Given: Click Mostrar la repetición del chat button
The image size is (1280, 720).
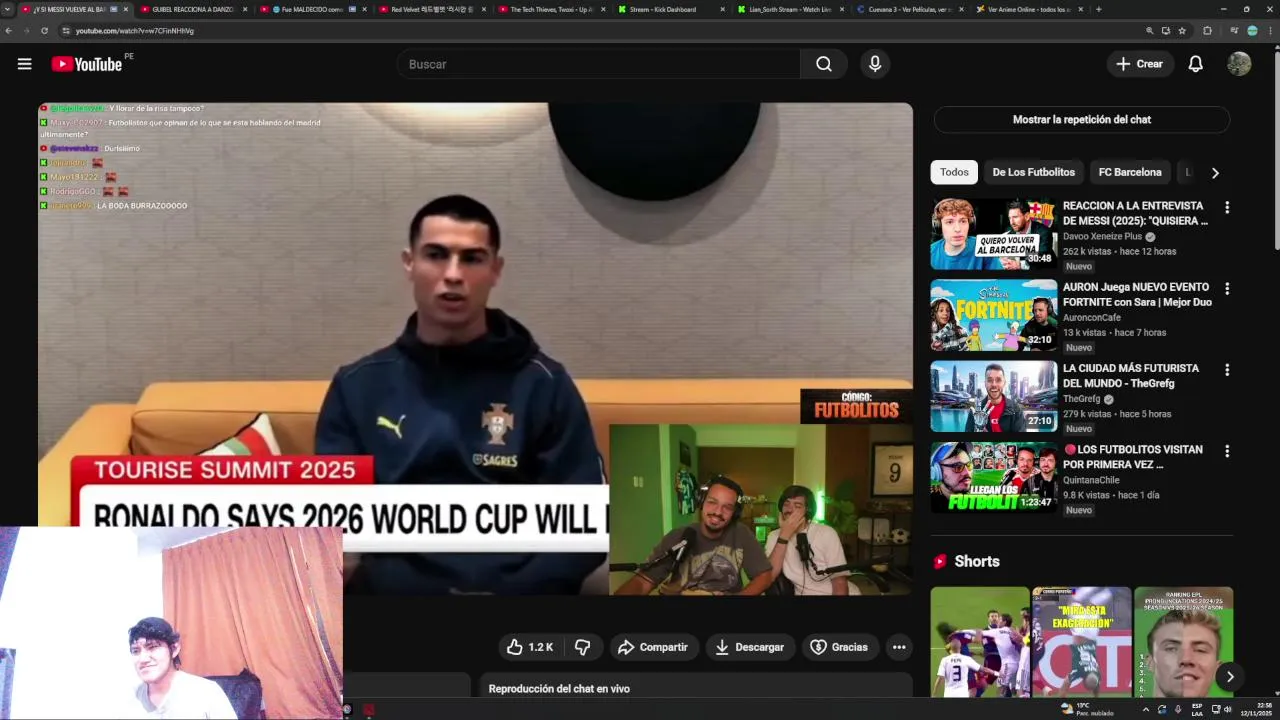Looking at the screenshot, I should 1082,120.
